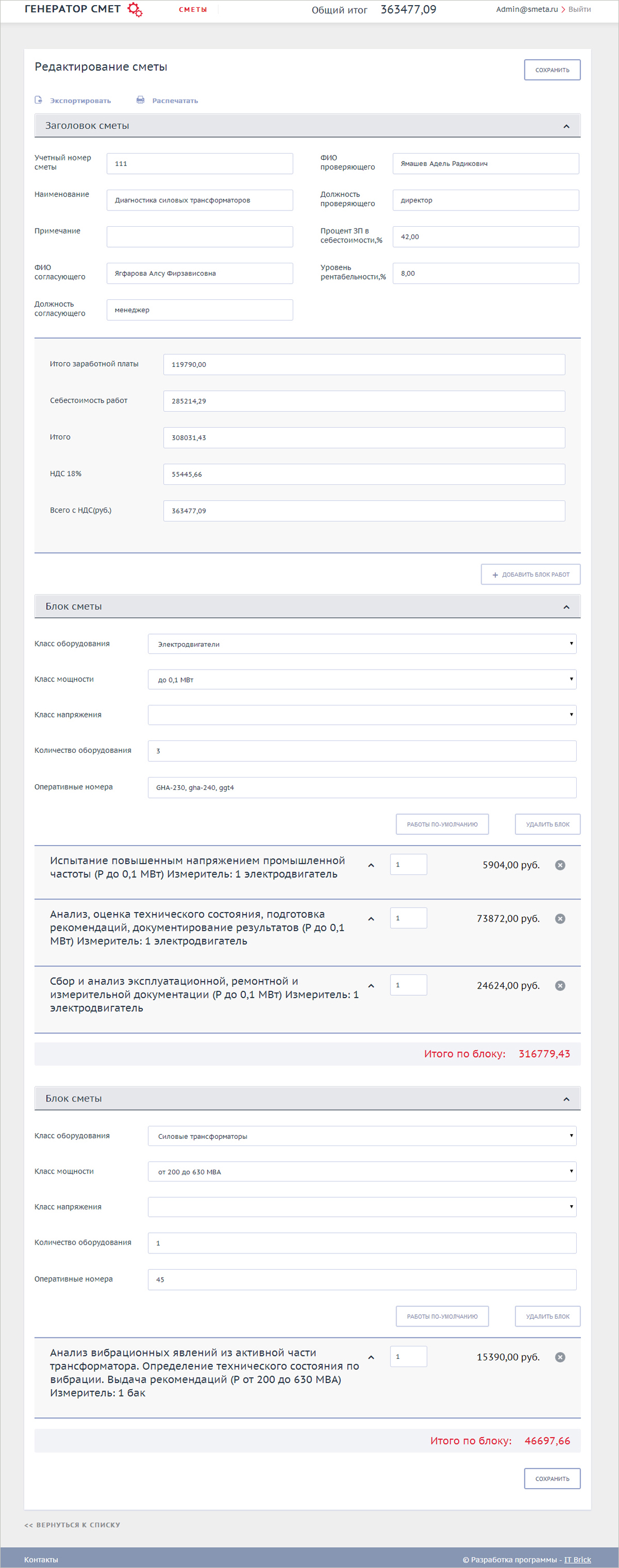619x1568 pixels.
Task: Remove the 24624,00 руб. work item
Action: pyautogui.click(x=560, y=986)
